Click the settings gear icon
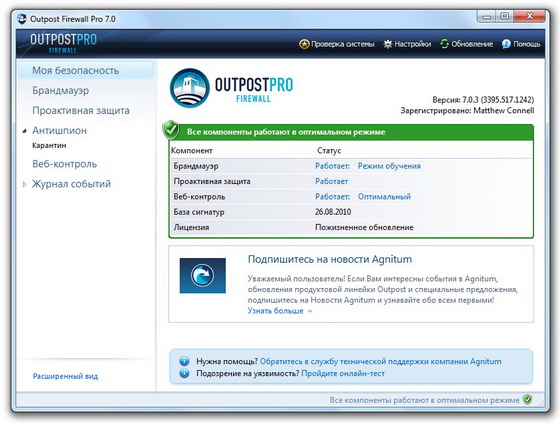The image size is (560, 425). (x=388, y=44)
